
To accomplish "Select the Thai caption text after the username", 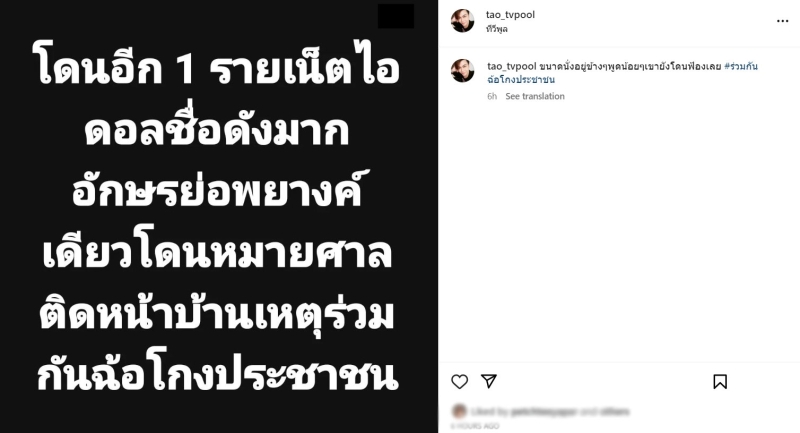I will click(x=630, y=66).
